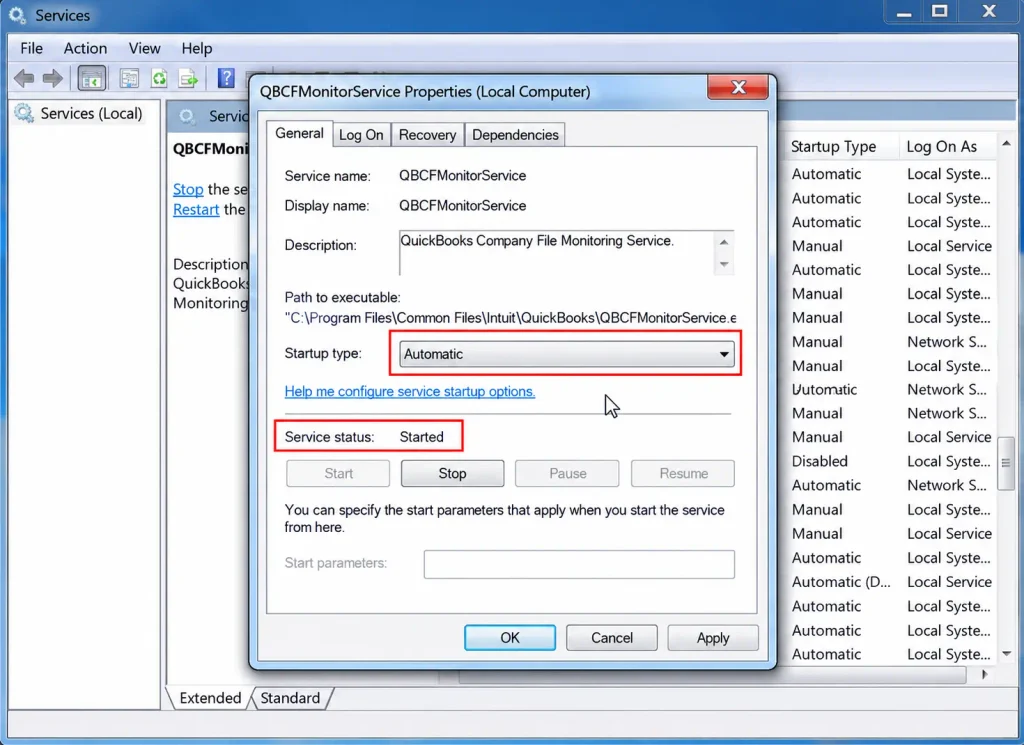Sort by the Log On As column header
Viewport: 1024px width, 745px height.
tap(941, 147)
